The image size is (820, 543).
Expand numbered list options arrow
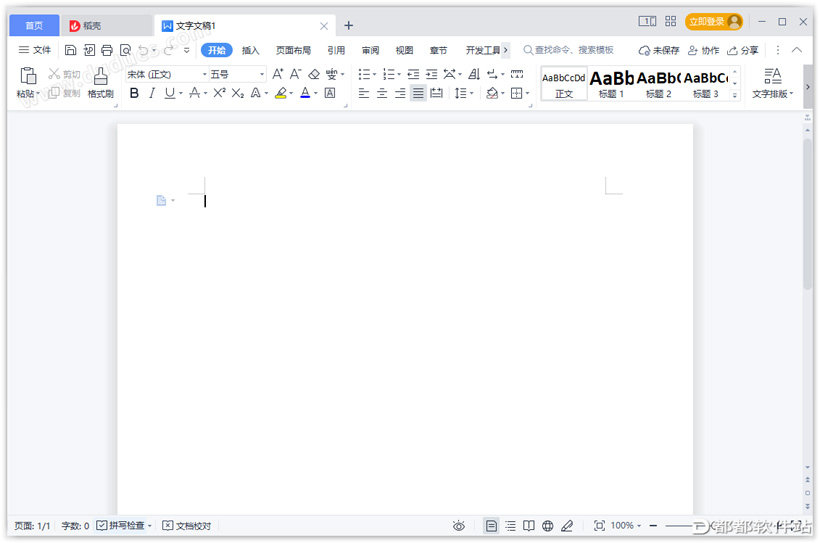pyautogui.click(x=398, y=74)
